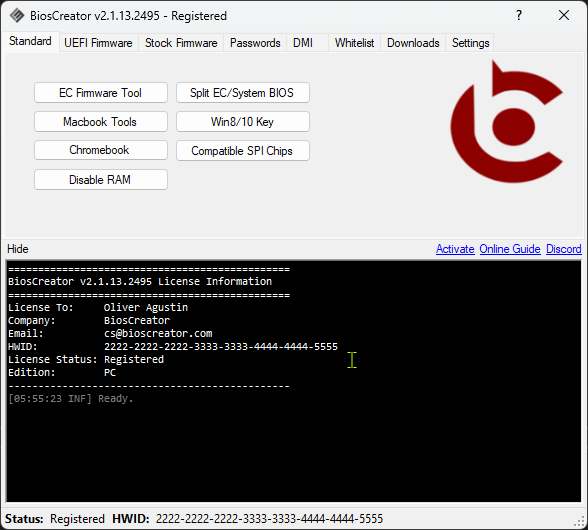588x530 pixels.
Task: Click the resize grip in status bar corner
Action: click(x=581, y=521)
